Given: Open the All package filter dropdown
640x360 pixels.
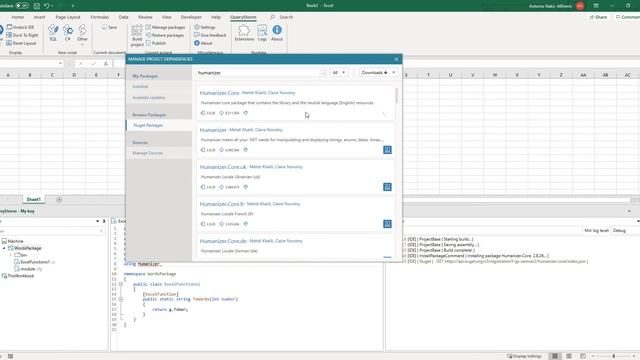Looking at the screenshot, I should click(338, 73).
